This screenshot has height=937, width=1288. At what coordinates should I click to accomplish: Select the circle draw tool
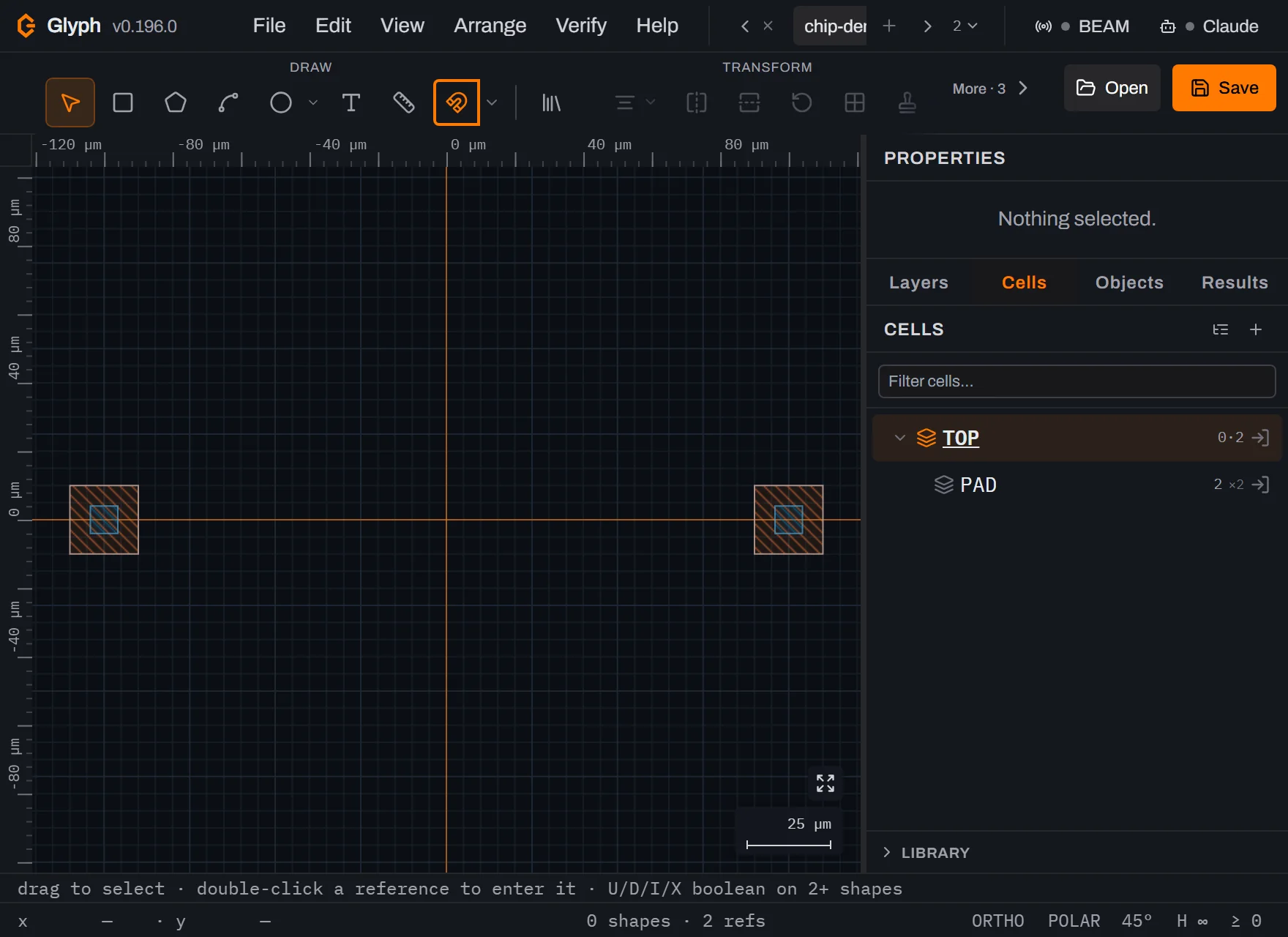[x=281, y=102]
